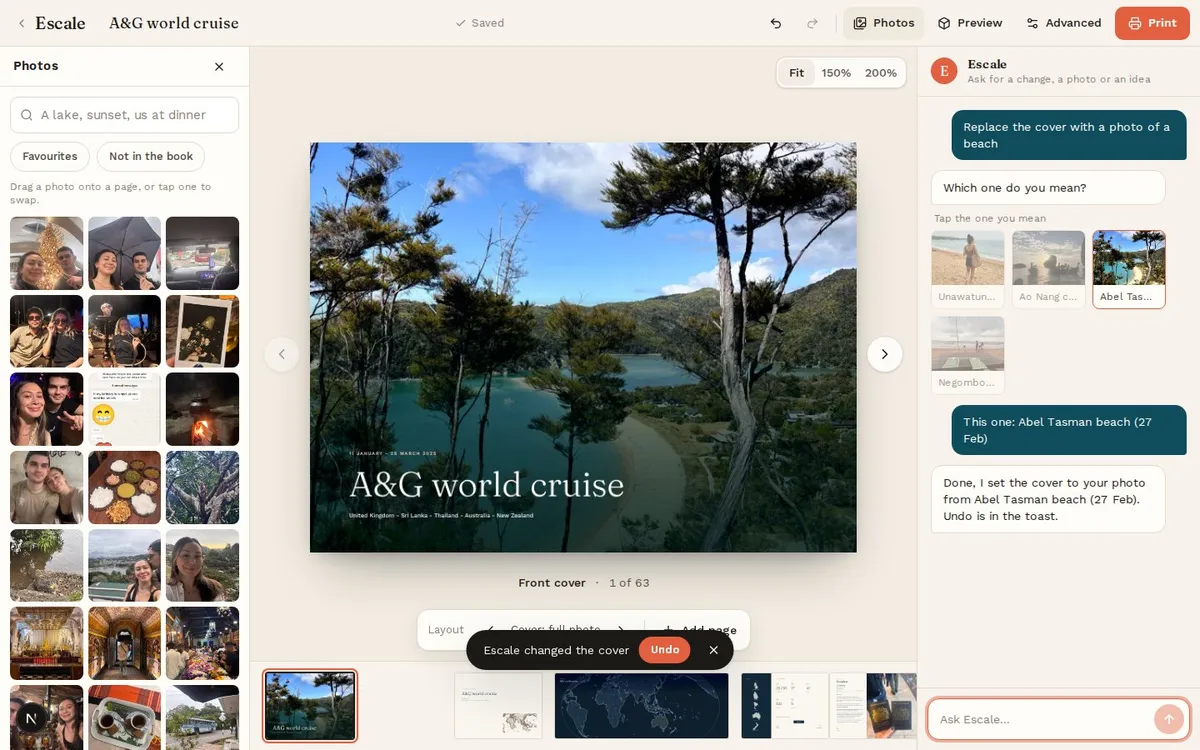The width and height of the screenshot is (1200, 750).
Task: Click the redo arrow in the top toolbar
Action: (812, 23)
